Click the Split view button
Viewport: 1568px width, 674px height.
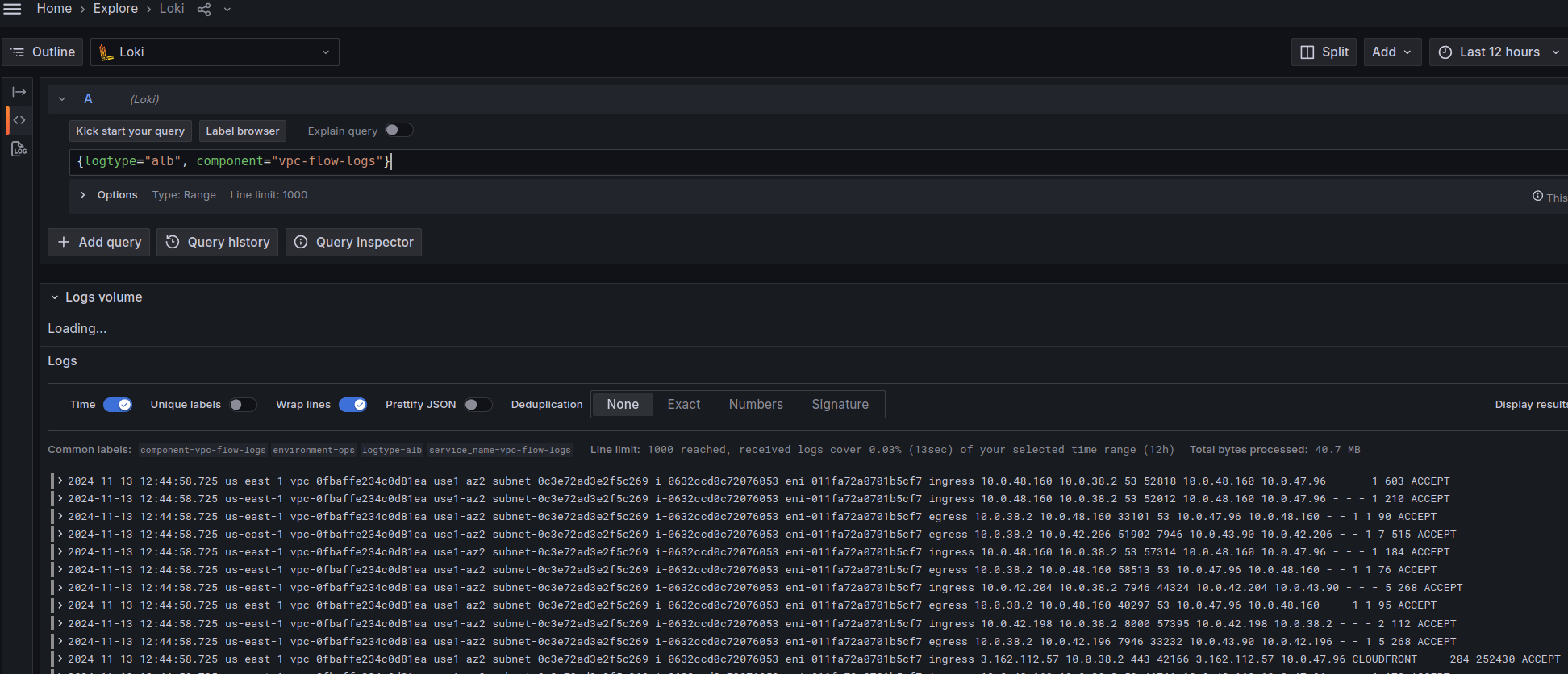pos(1324,52)
